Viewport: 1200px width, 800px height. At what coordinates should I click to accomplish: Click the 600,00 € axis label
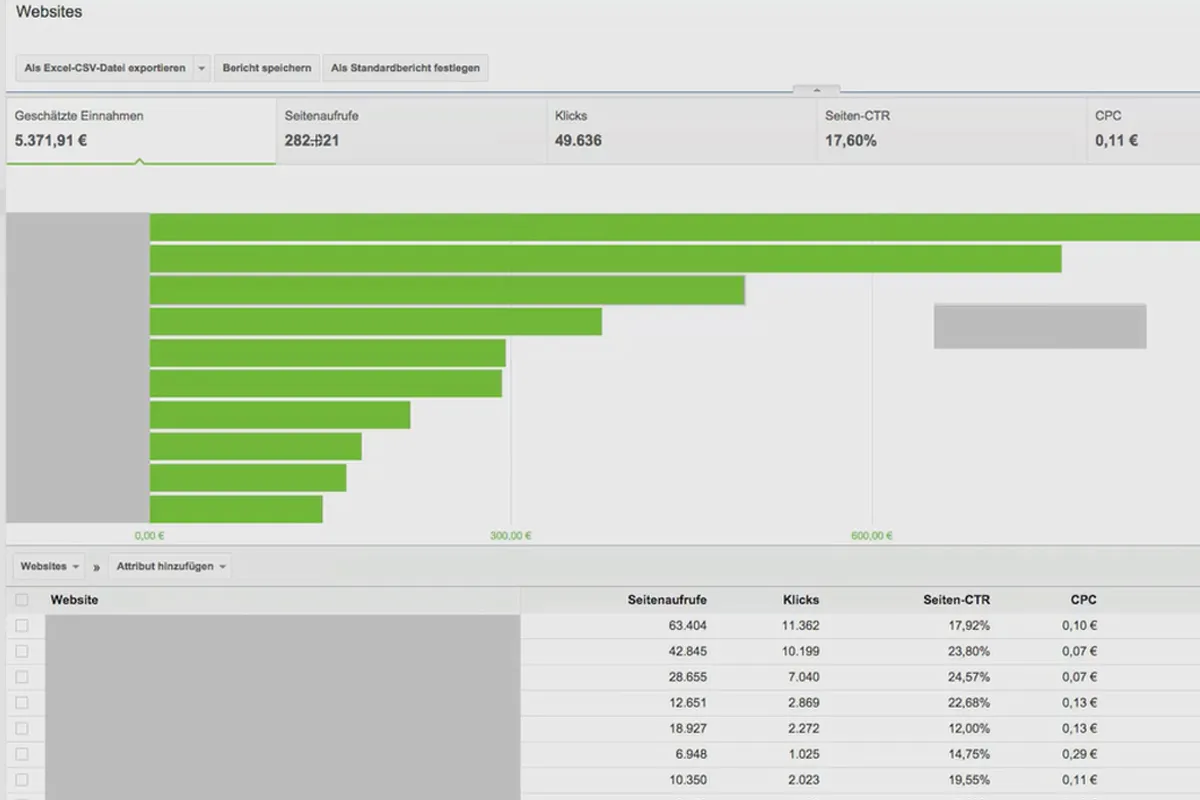tap(872, 536)
